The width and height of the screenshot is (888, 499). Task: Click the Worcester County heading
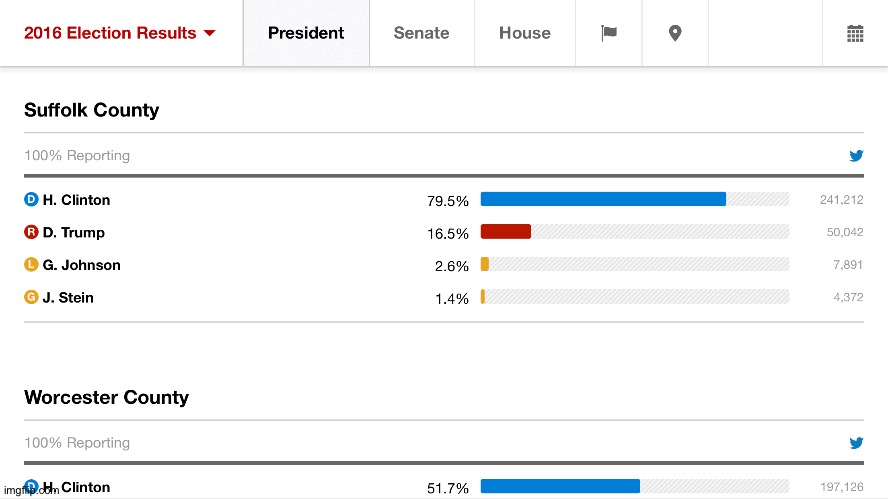[106, 397]
